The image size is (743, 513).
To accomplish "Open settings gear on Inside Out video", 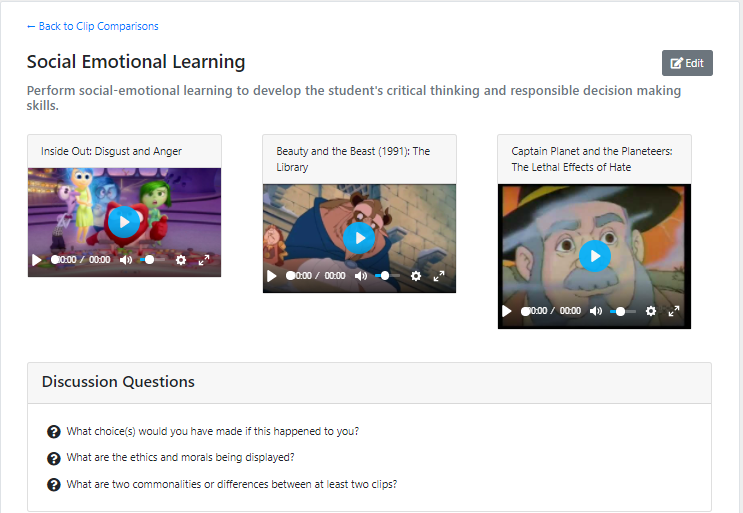I will [x=181, y=260].
